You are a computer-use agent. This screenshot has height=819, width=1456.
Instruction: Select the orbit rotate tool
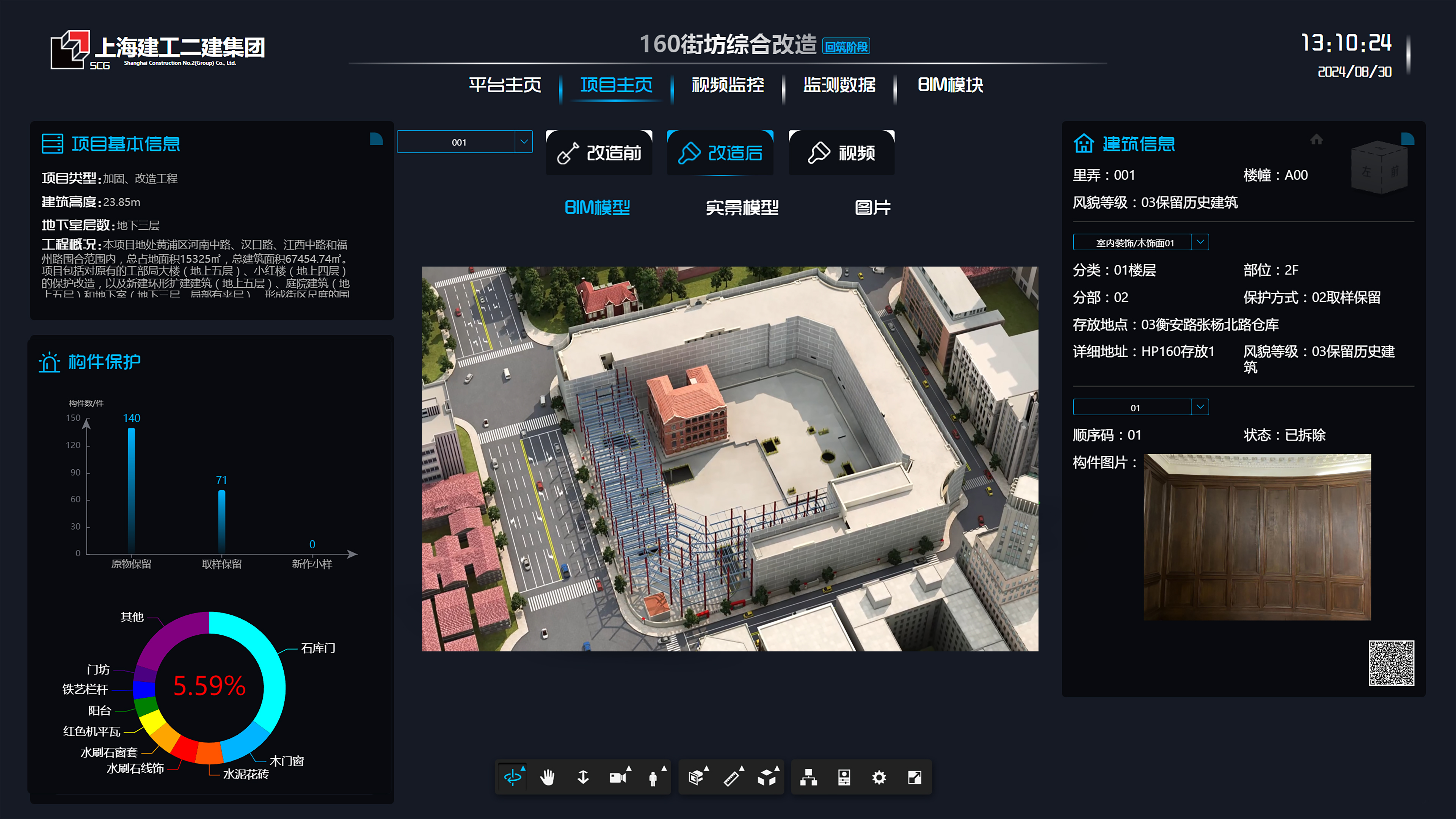point(513,777)
